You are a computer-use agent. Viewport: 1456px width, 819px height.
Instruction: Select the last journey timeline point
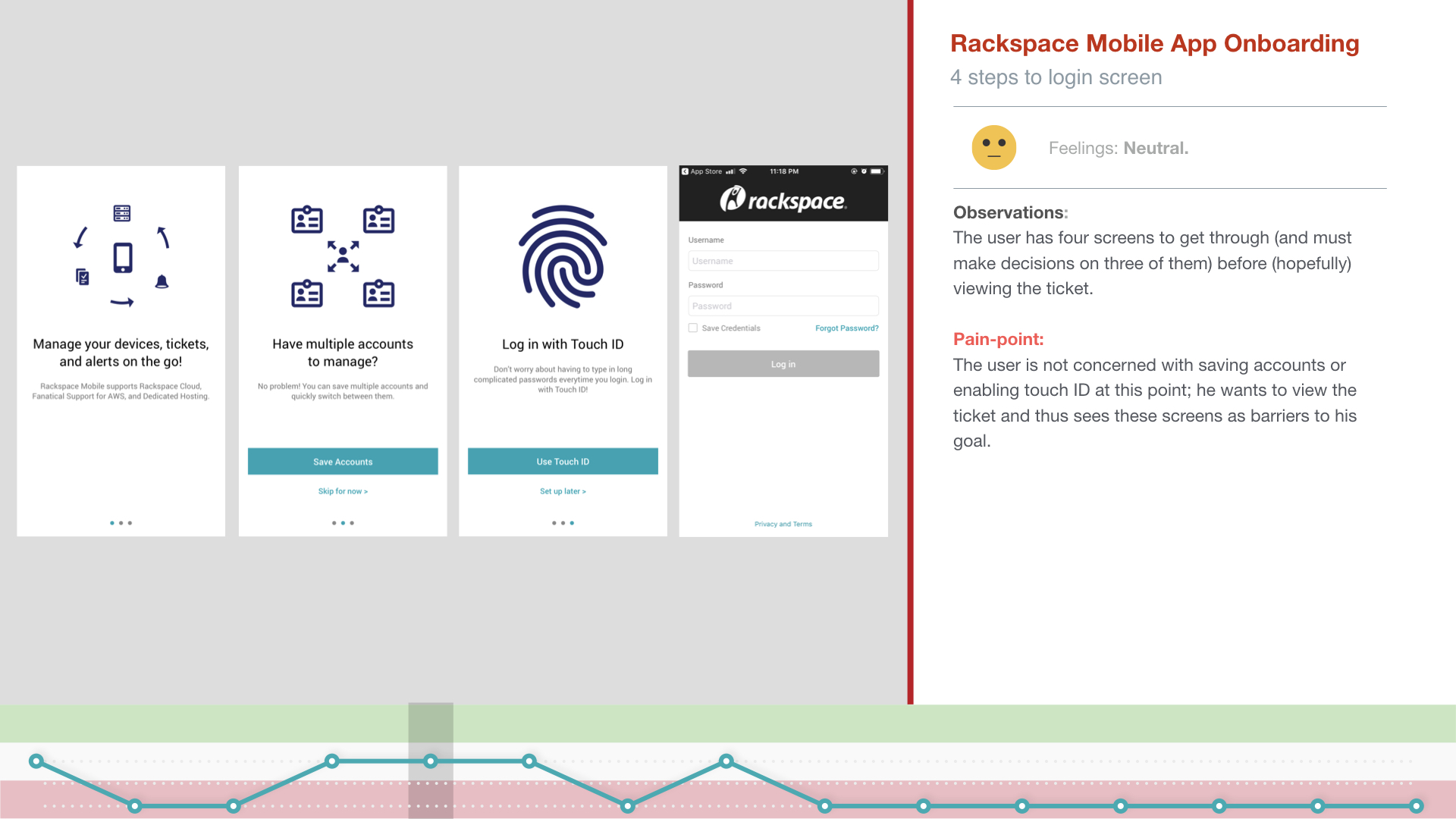(1416, 806)
